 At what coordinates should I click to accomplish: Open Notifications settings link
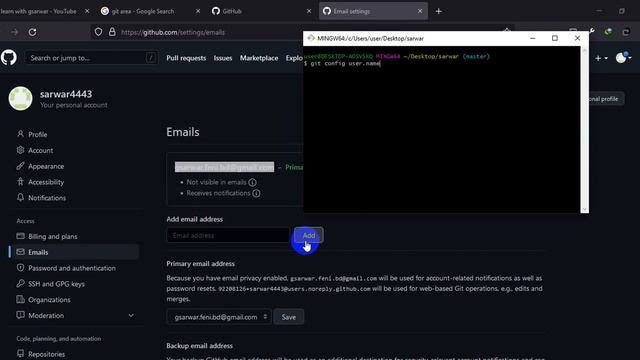(x=47, y=198)
